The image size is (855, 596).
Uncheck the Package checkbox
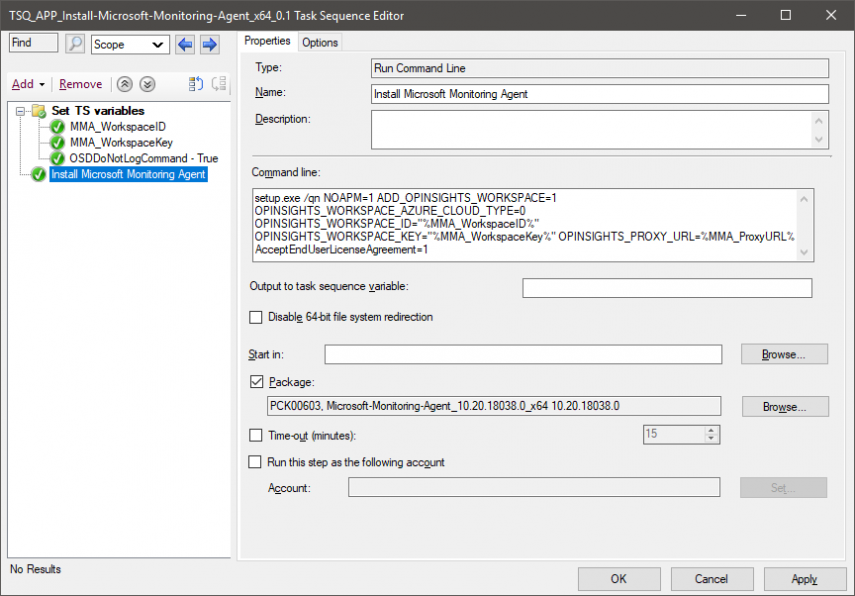pyautogui.click(x=256, y=382)
